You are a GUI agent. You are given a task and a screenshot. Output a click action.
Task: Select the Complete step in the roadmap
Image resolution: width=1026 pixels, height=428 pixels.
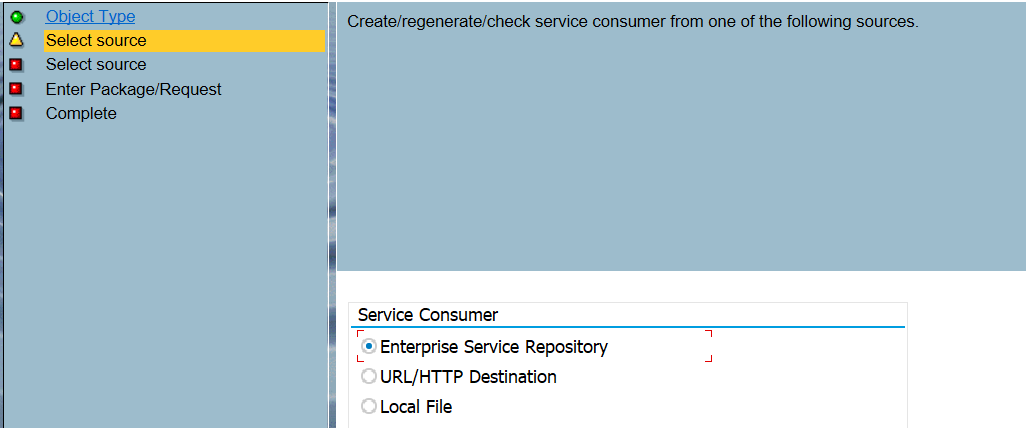coord(81,113)
